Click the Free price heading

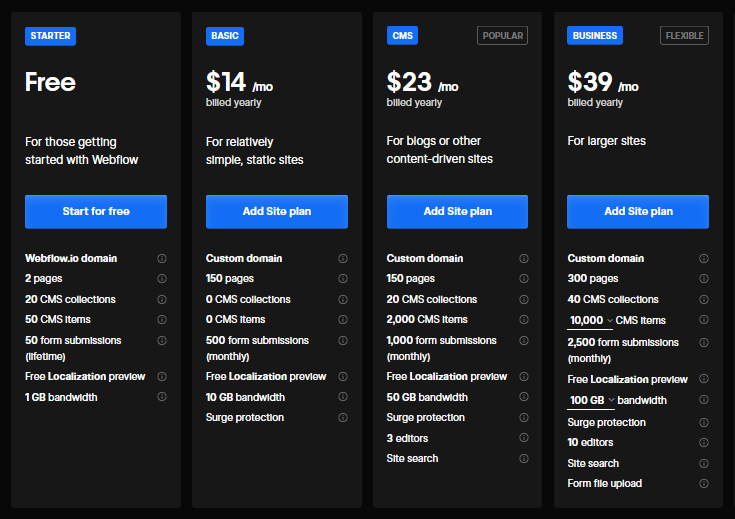pos(50,82)
